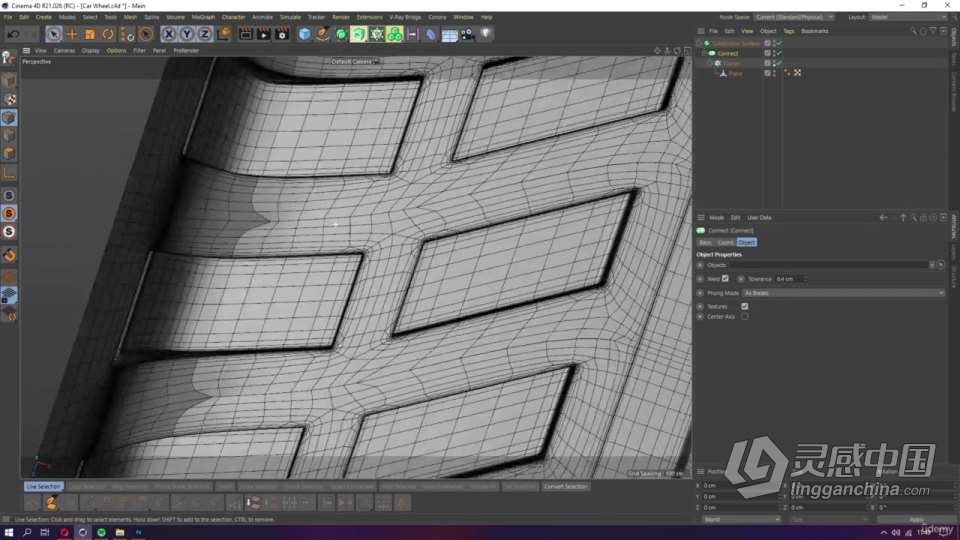Viewport: 960px width, 540px height.
Task: Click Render to Picture Viewer icon
Action: 264,34
